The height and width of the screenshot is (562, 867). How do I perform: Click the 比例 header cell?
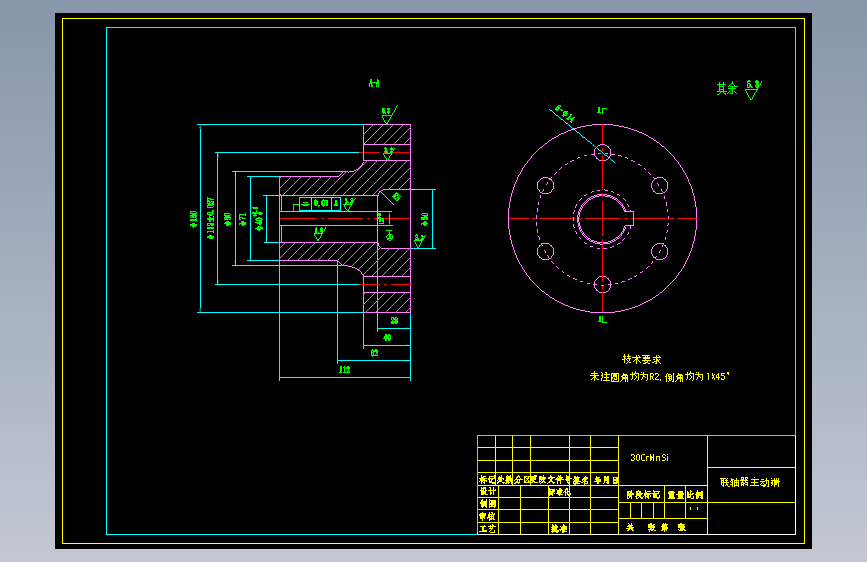(696, 495)
